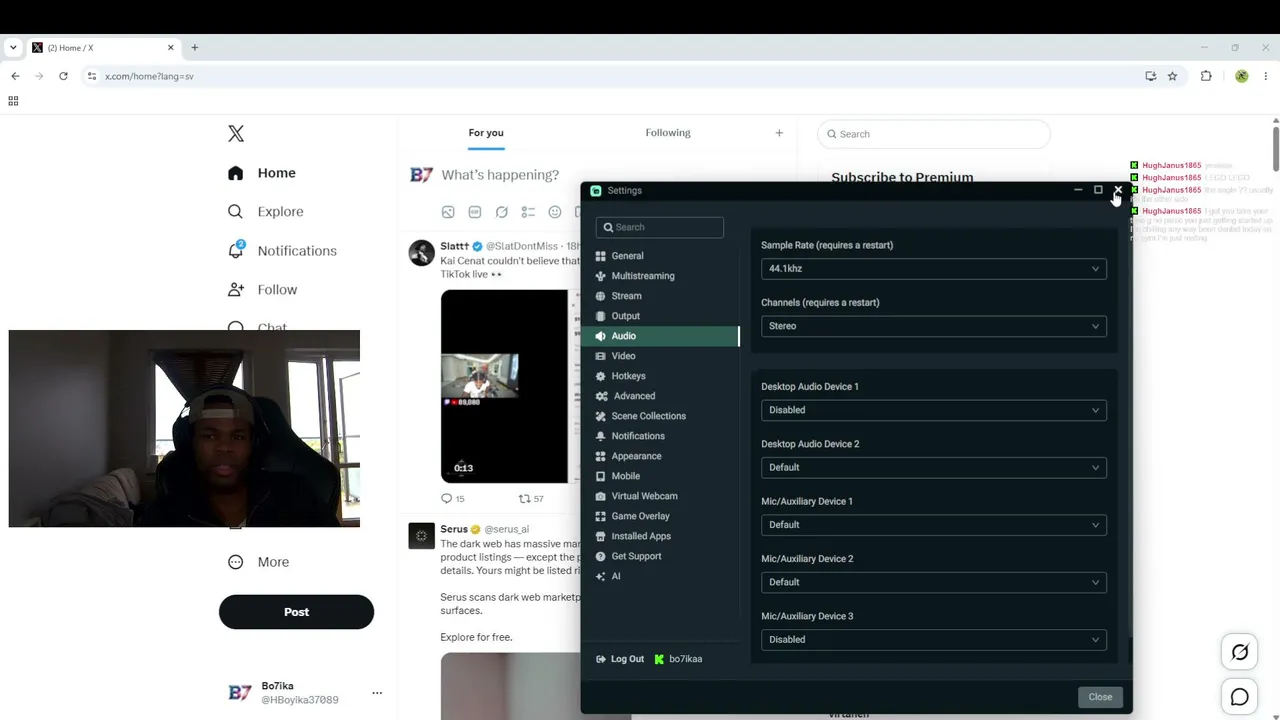The width and height of the screenshot is (1280, 720).
Task: Open Notifications in X navigation
Action: pyautogui.click(x=282, y=251)
